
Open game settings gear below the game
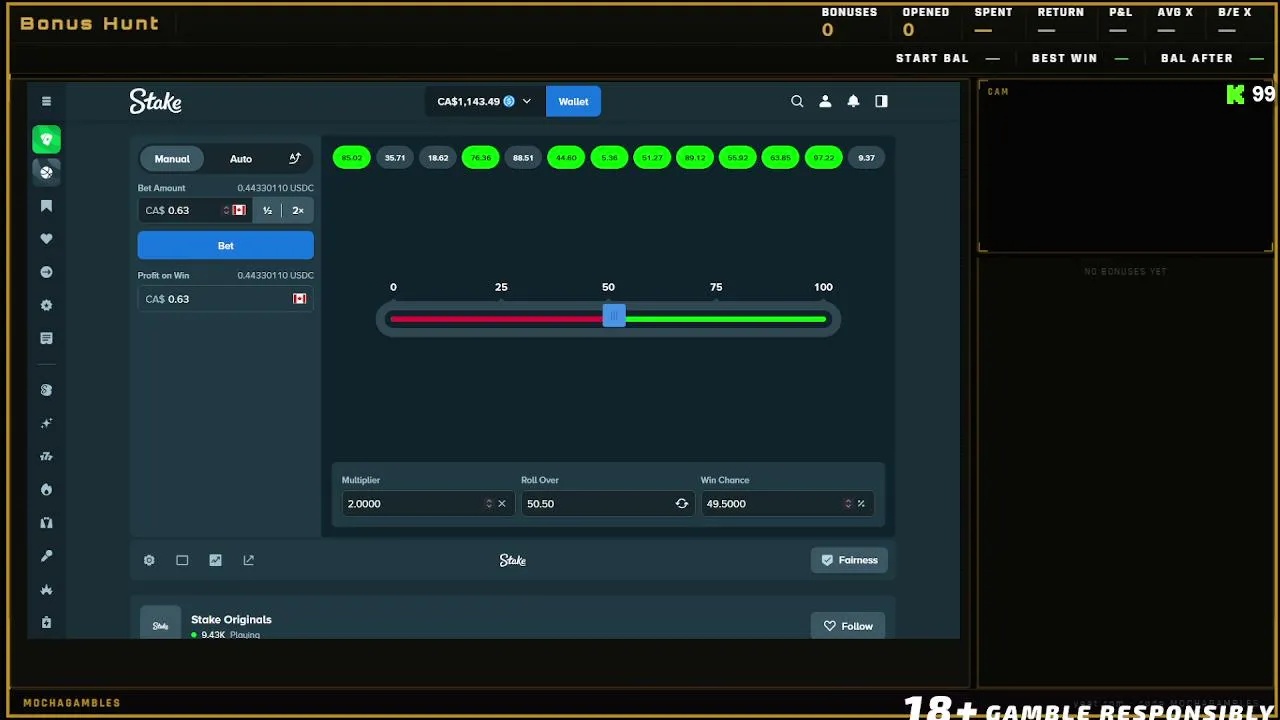149,560
